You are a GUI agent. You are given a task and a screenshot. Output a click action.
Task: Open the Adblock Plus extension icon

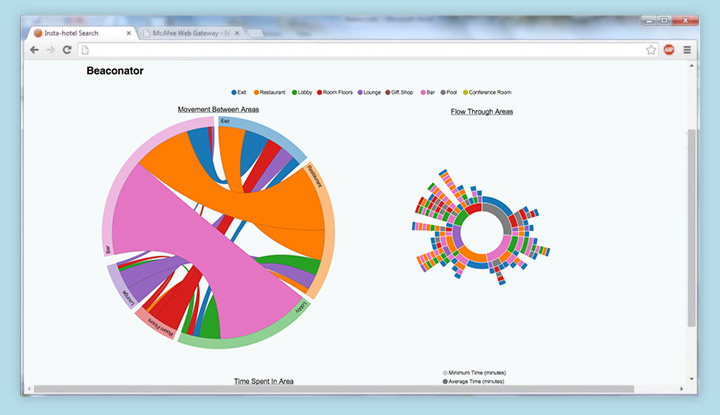click(x=668, y=49)
